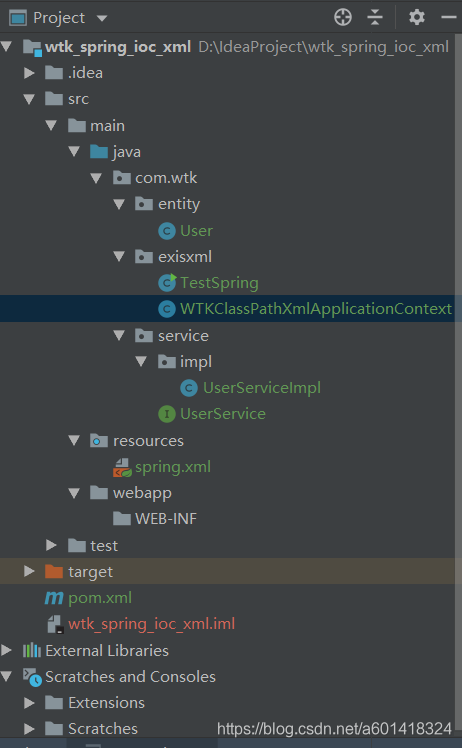Expand the test folder arrow
462x748 pixels.
(x=52, y=545)
